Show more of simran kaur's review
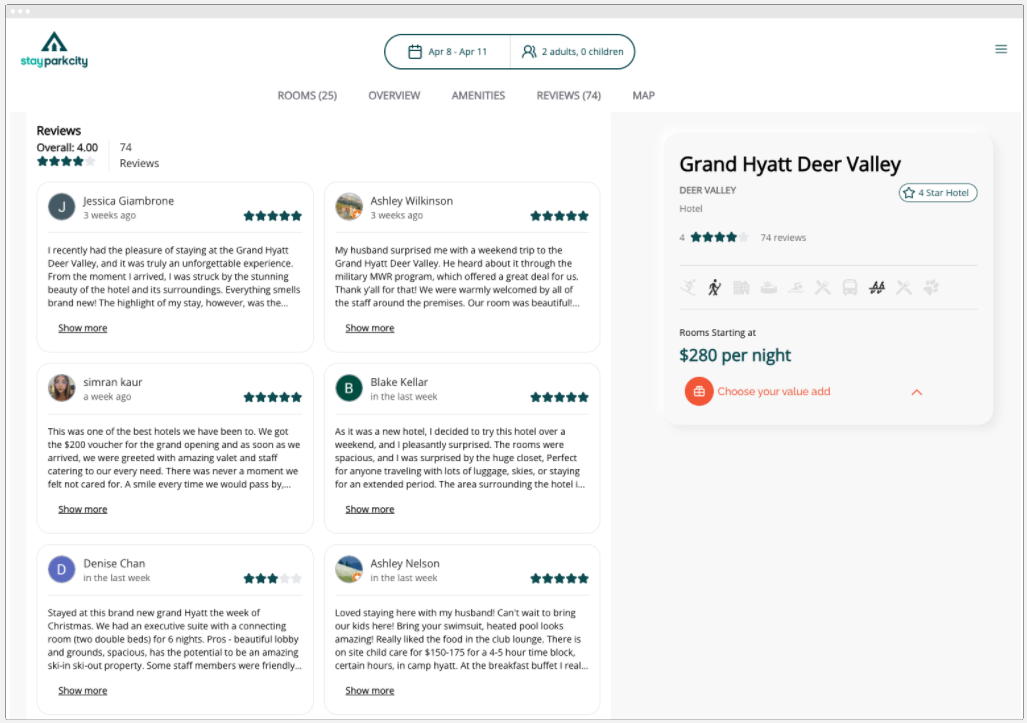This screenshot has height=723, width=1027. click(x=83, y=510)
